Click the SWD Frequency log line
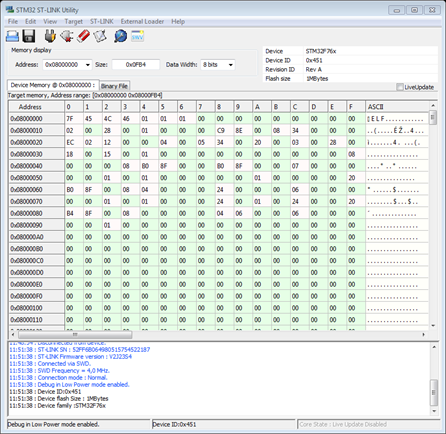This screenshot has height=434, width=446. pos(59,371)
